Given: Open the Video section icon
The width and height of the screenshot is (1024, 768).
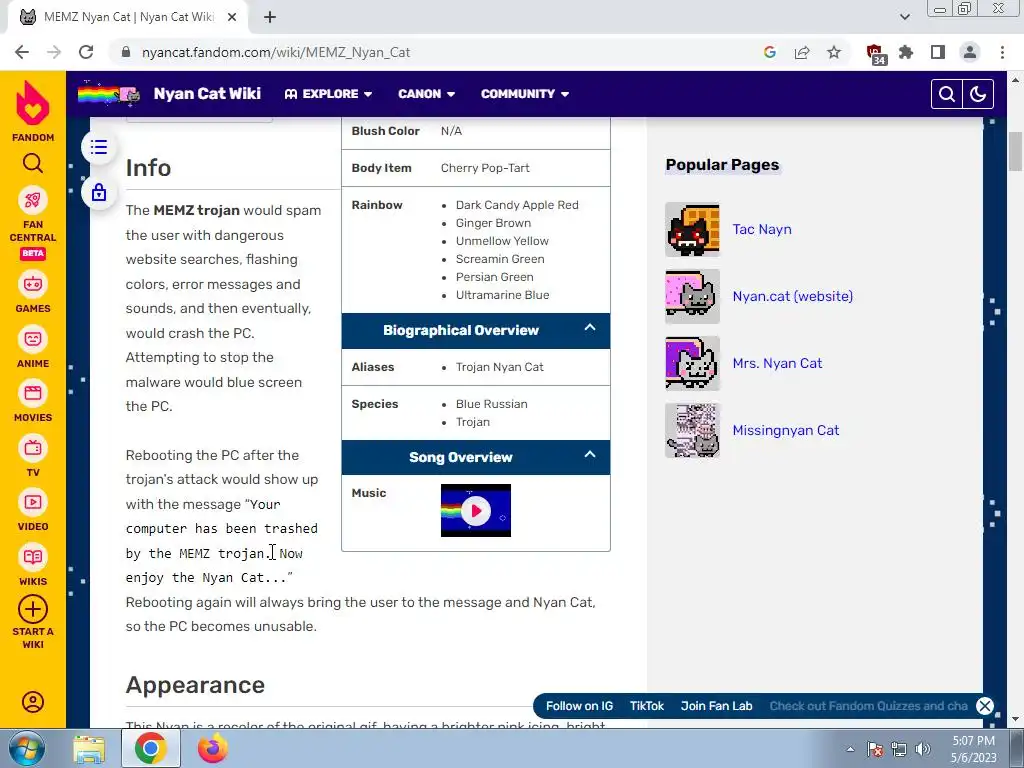Looking at the screenshot, I should (x=33, y=502).
